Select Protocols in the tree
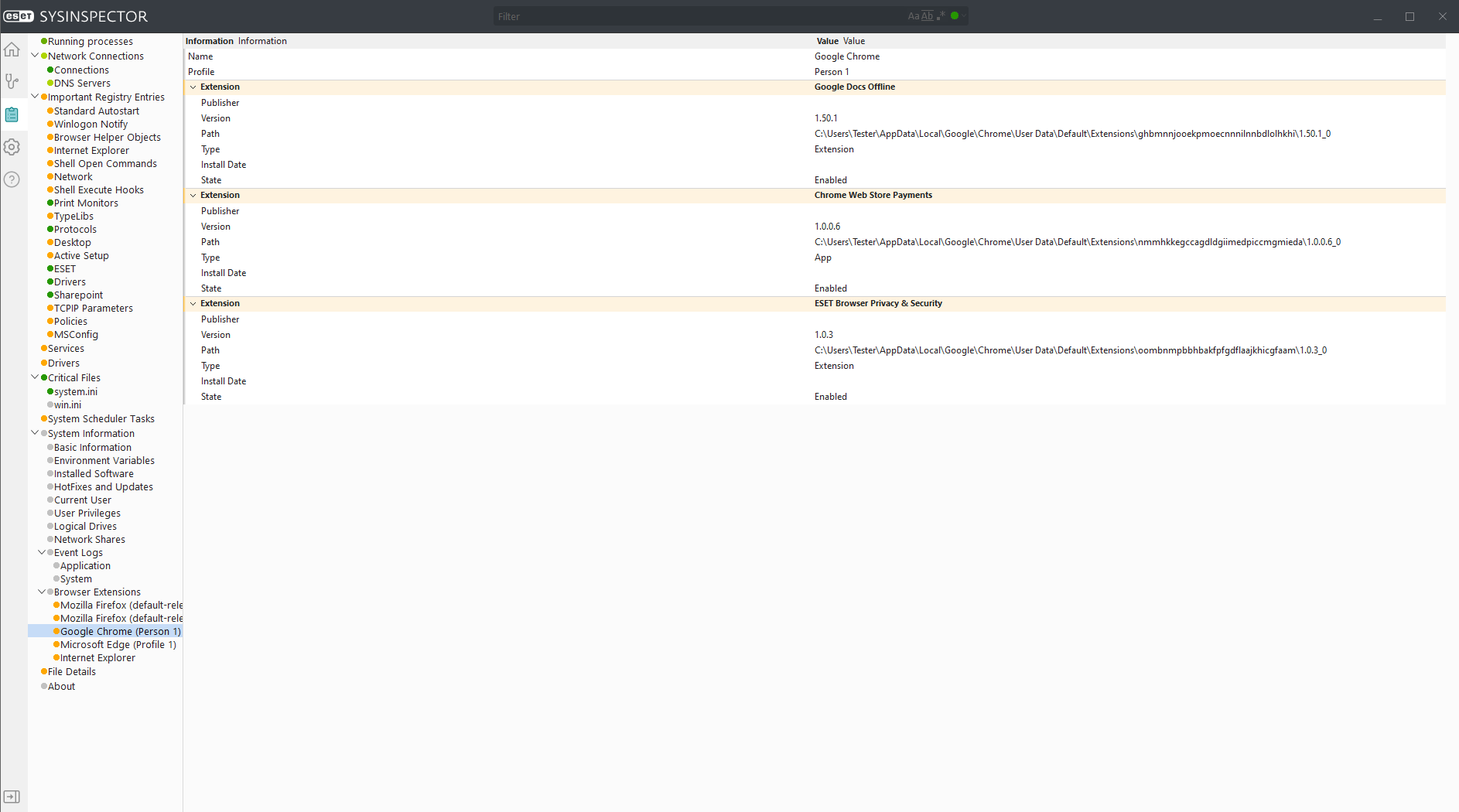This screenshot has height=812, width=1459. click(75, 230)
